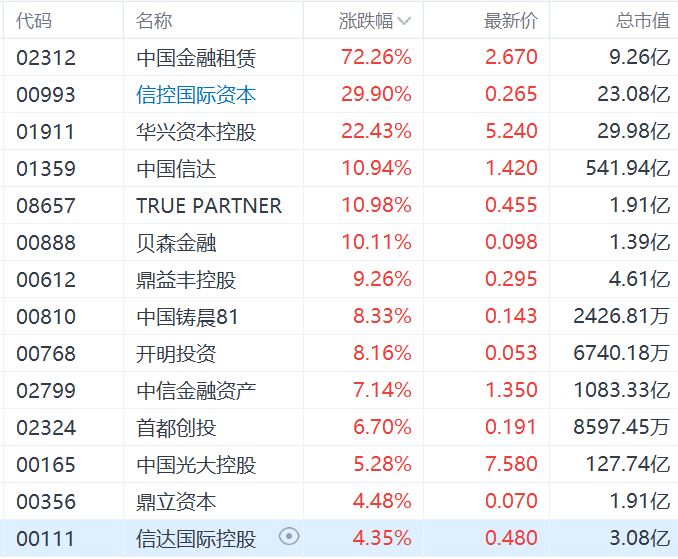Click the 1.39亿 market cap
This screenshot has height=559, width=678.
coord(640,242)
